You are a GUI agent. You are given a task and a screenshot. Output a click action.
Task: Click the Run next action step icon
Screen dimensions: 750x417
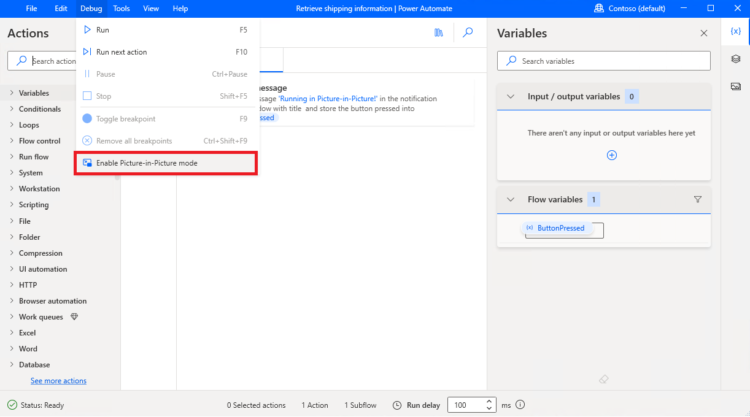pyautogui.click(x=87, y=52)
